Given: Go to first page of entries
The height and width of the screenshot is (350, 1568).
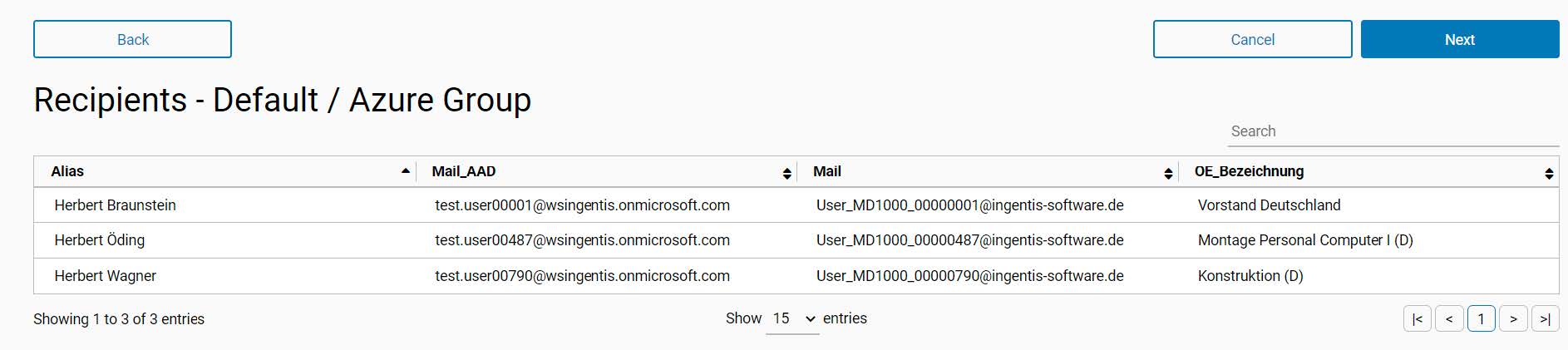Looking at the screenshot, I should pos(1417,319).
